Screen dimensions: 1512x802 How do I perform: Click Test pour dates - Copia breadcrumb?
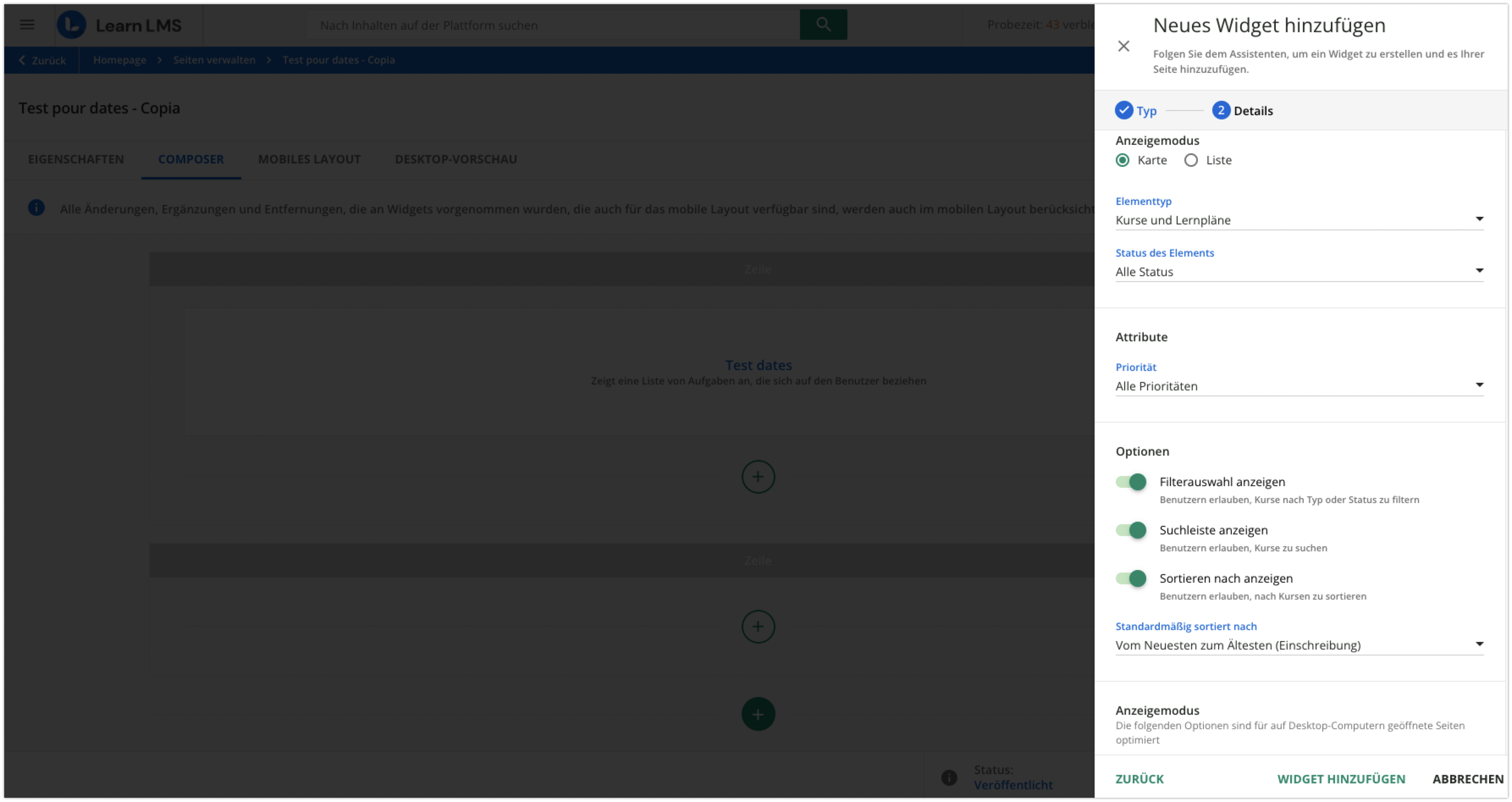[338, 60]
